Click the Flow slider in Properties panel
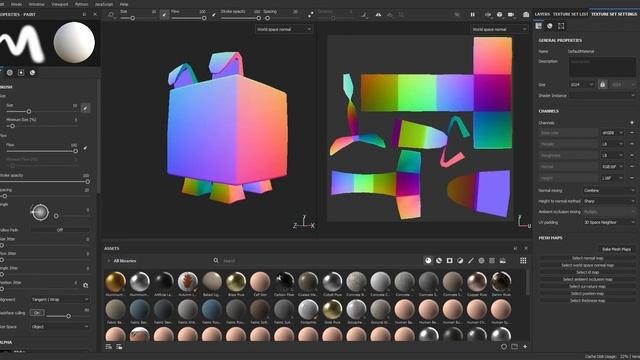640x360 pixels. tap(42, 151)
